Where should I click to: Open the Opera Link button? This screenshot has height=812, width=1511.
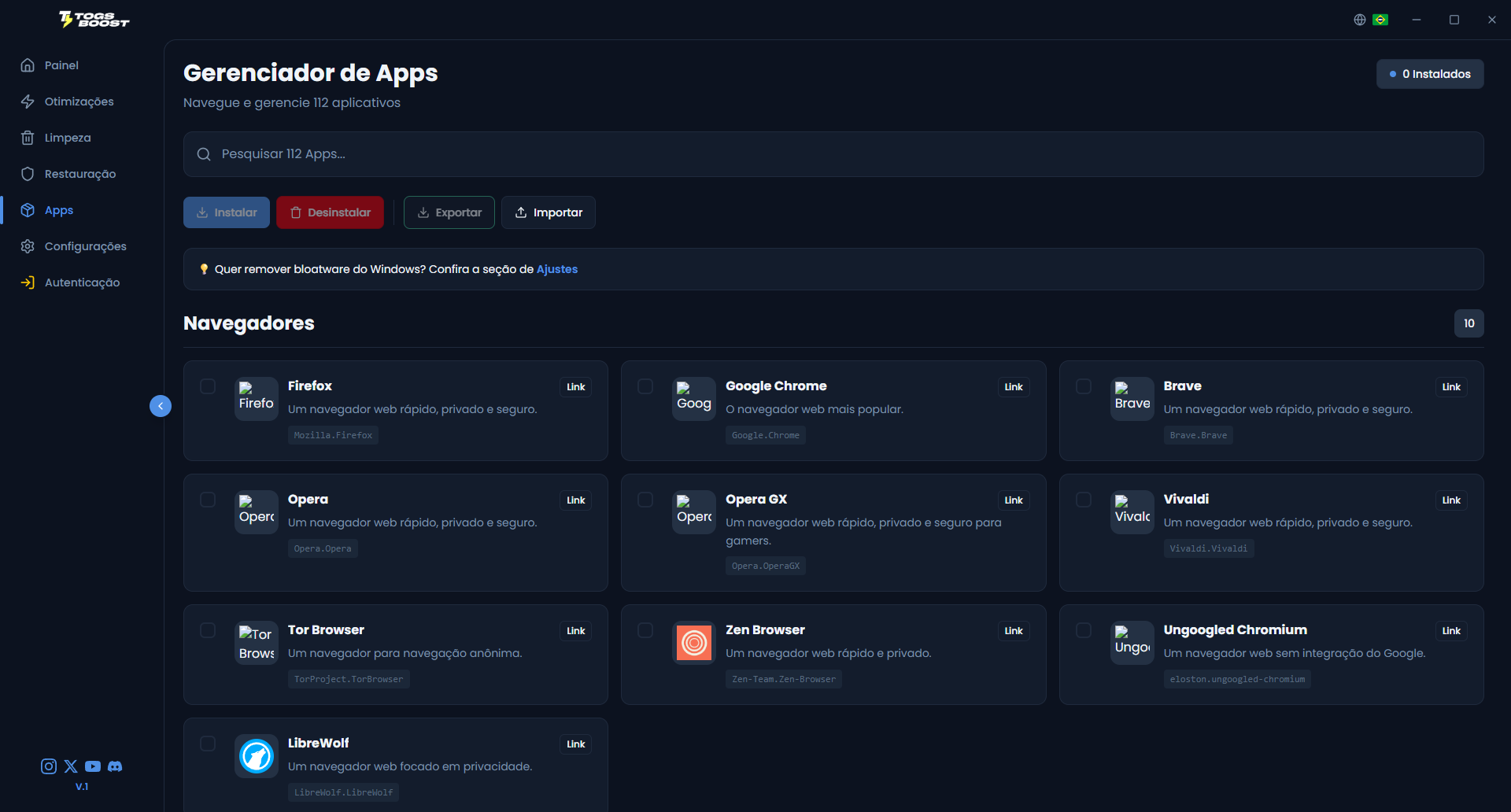[576, 500]
